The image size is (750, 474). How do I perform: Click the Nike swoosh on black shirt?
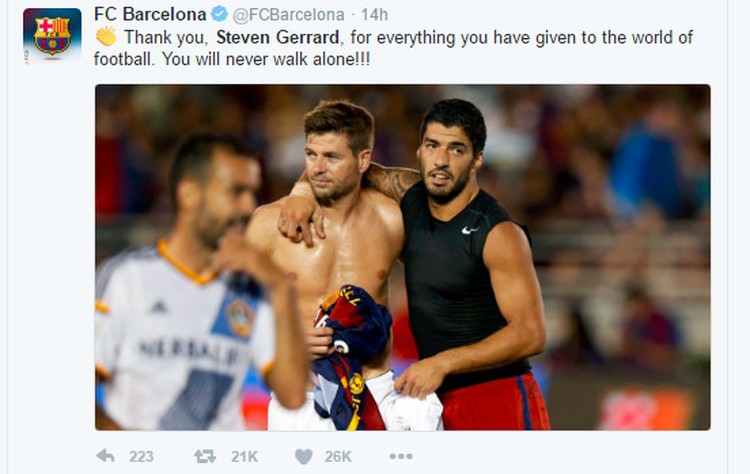[470, 230]
